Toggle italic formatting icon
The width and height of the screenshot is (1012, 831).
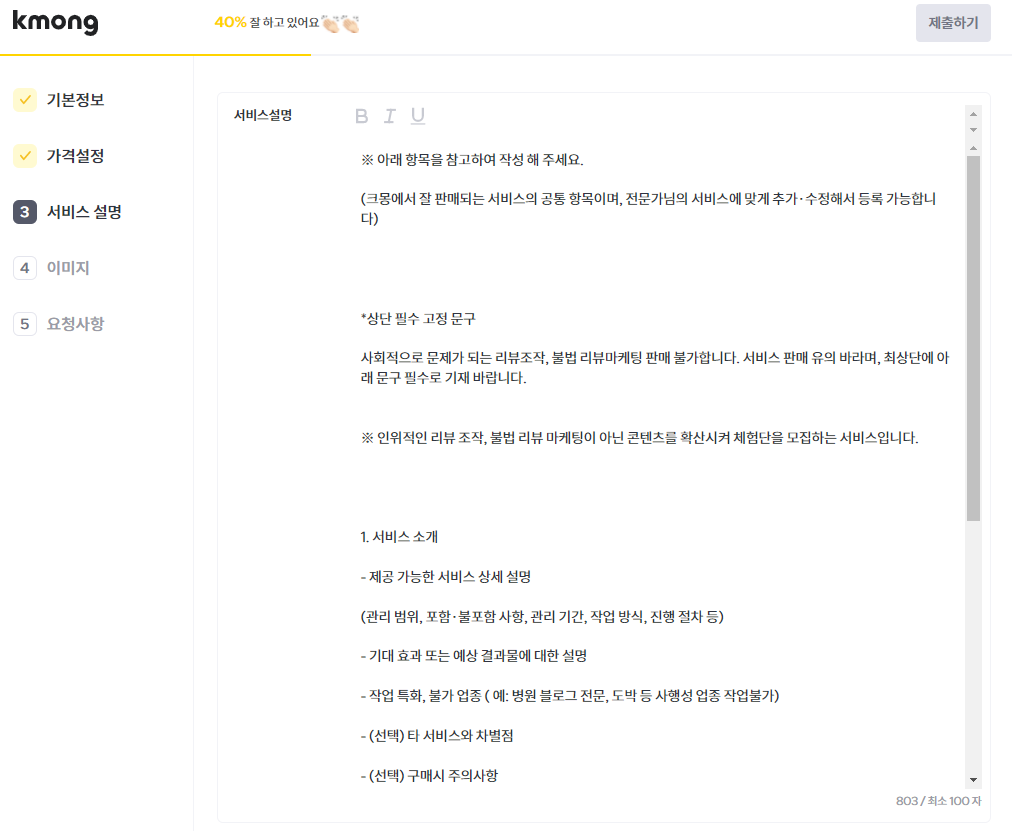pos(390,116)
